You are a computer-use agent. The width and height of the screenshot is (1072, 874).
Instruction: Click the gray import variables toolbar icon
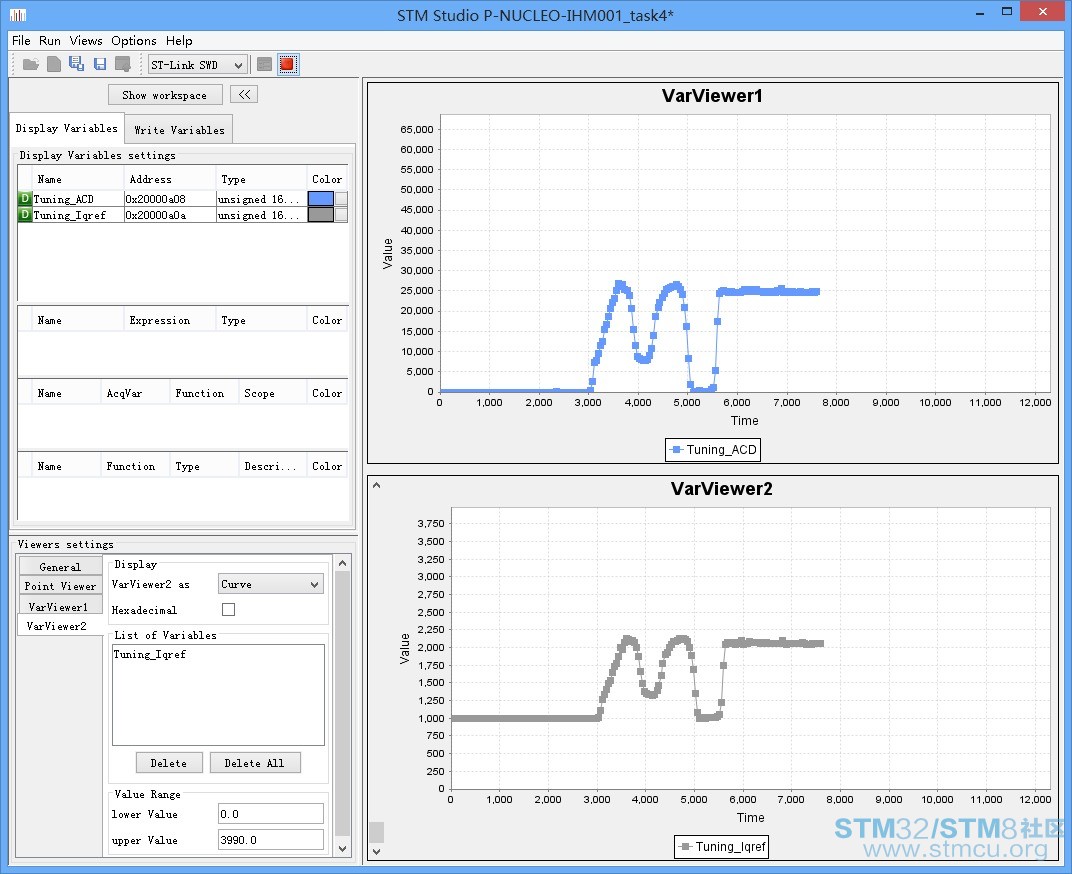(123, 64)
